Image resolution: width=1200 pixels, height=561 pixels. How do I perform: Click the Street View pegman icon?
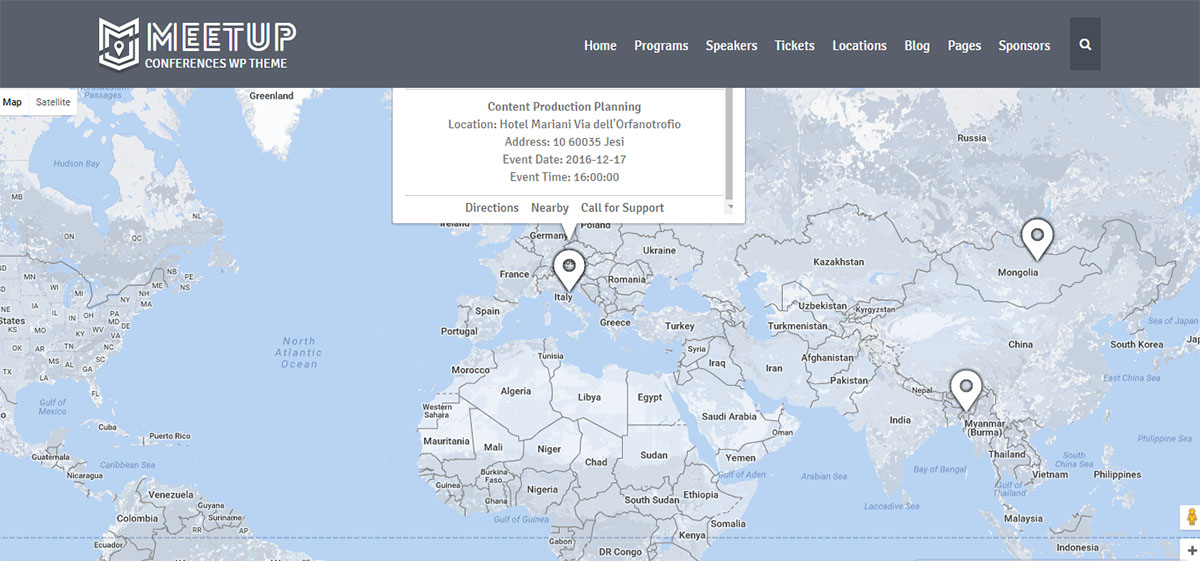(x=1190, y=517)
